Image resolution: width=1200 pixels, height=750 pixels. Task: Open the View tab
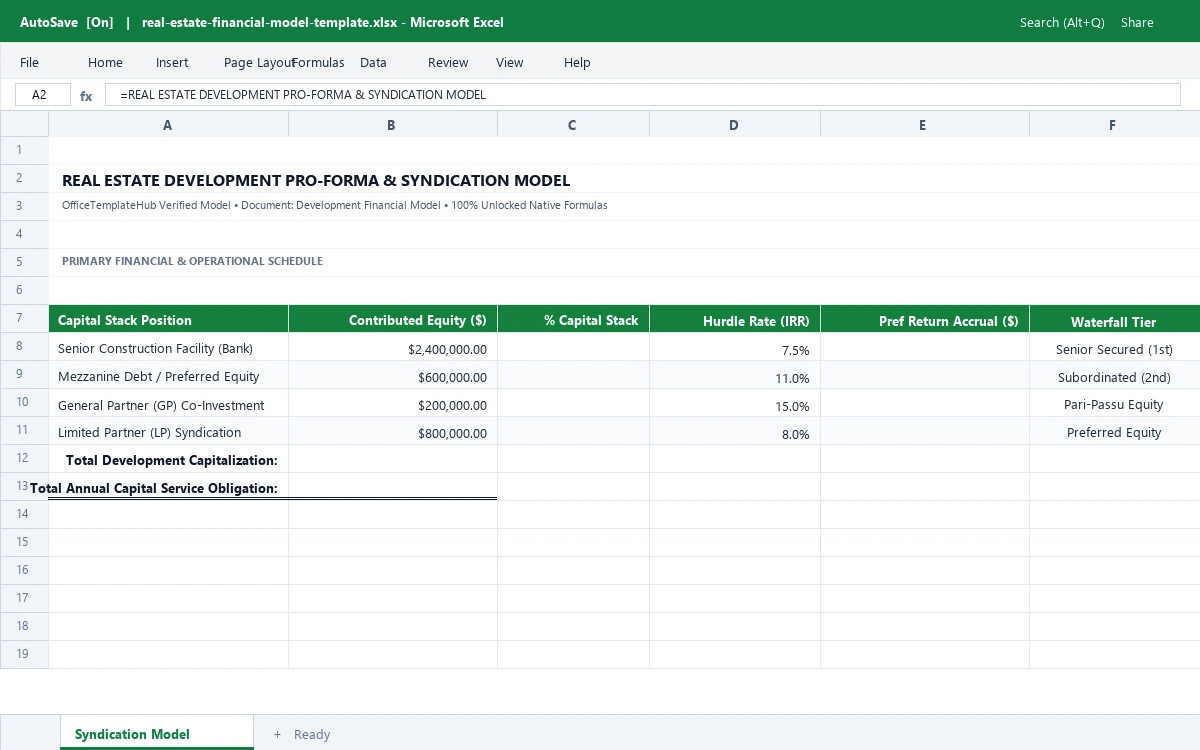tap(509, 62)
